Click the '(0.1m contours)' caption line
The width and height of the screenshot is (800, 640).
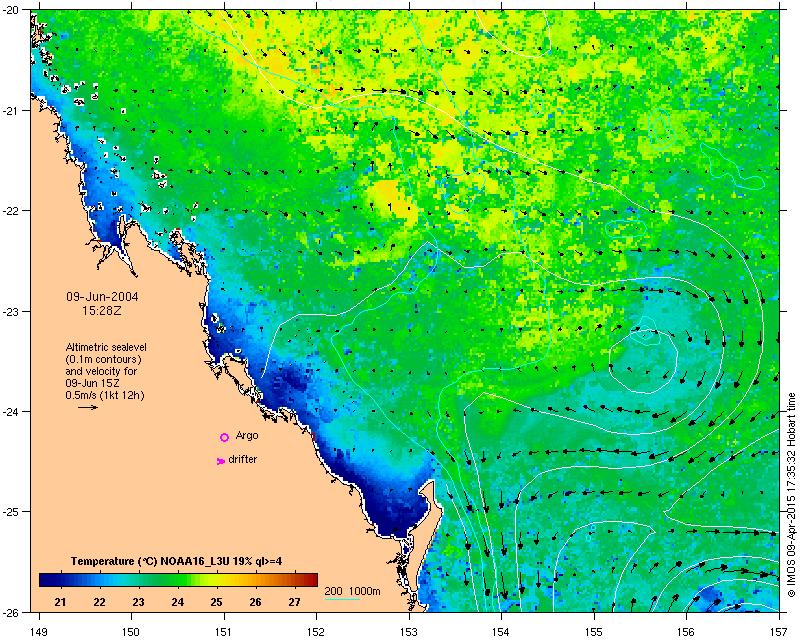(104, 359)
